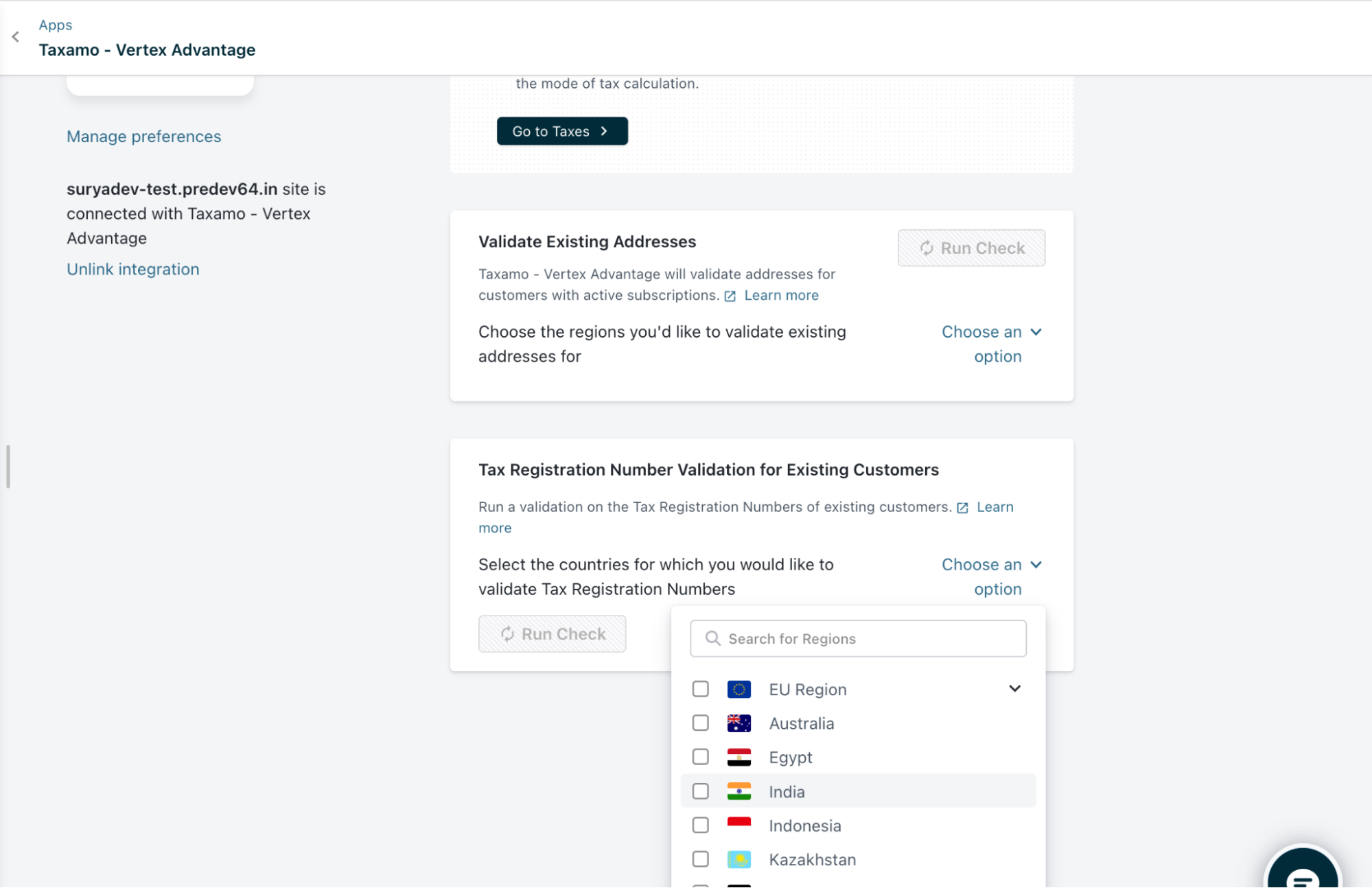This screenshot has height=888, width=1372.
Task: Click the Kazakhstan flag icon
Action: click(739, 859)
